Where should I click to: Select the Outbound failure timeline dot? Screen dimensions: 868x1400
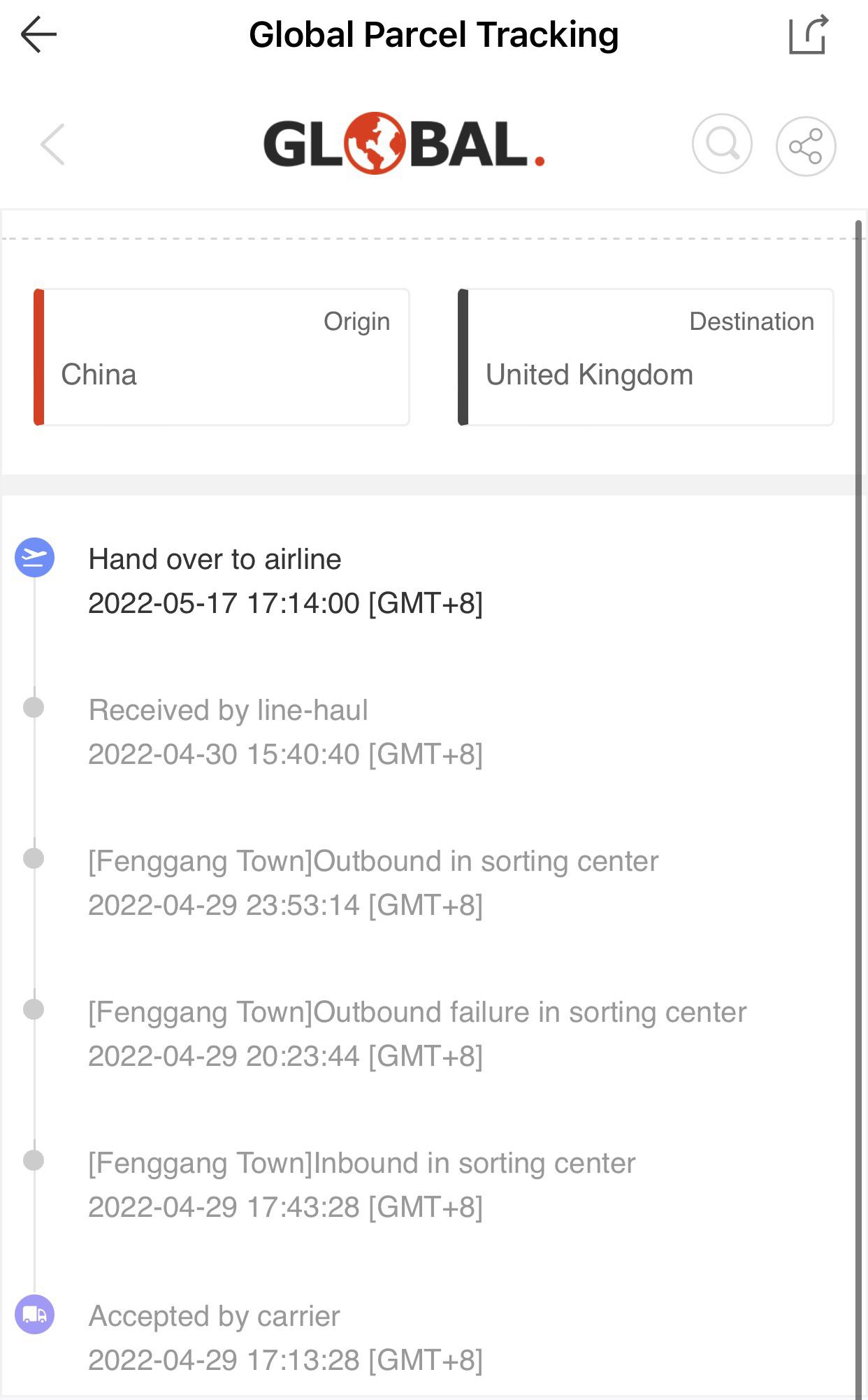34,1009
